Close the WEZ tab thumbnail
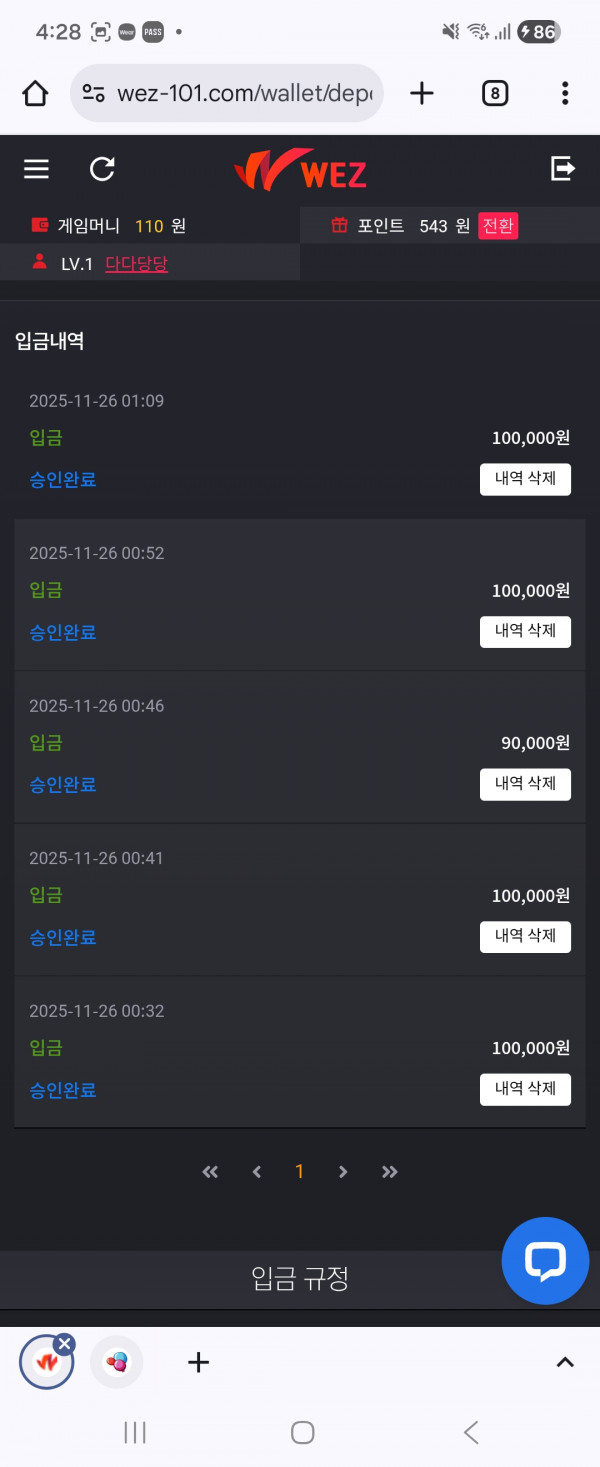Viewport: 600px width, 1467px height. [x=65, y=1343]
